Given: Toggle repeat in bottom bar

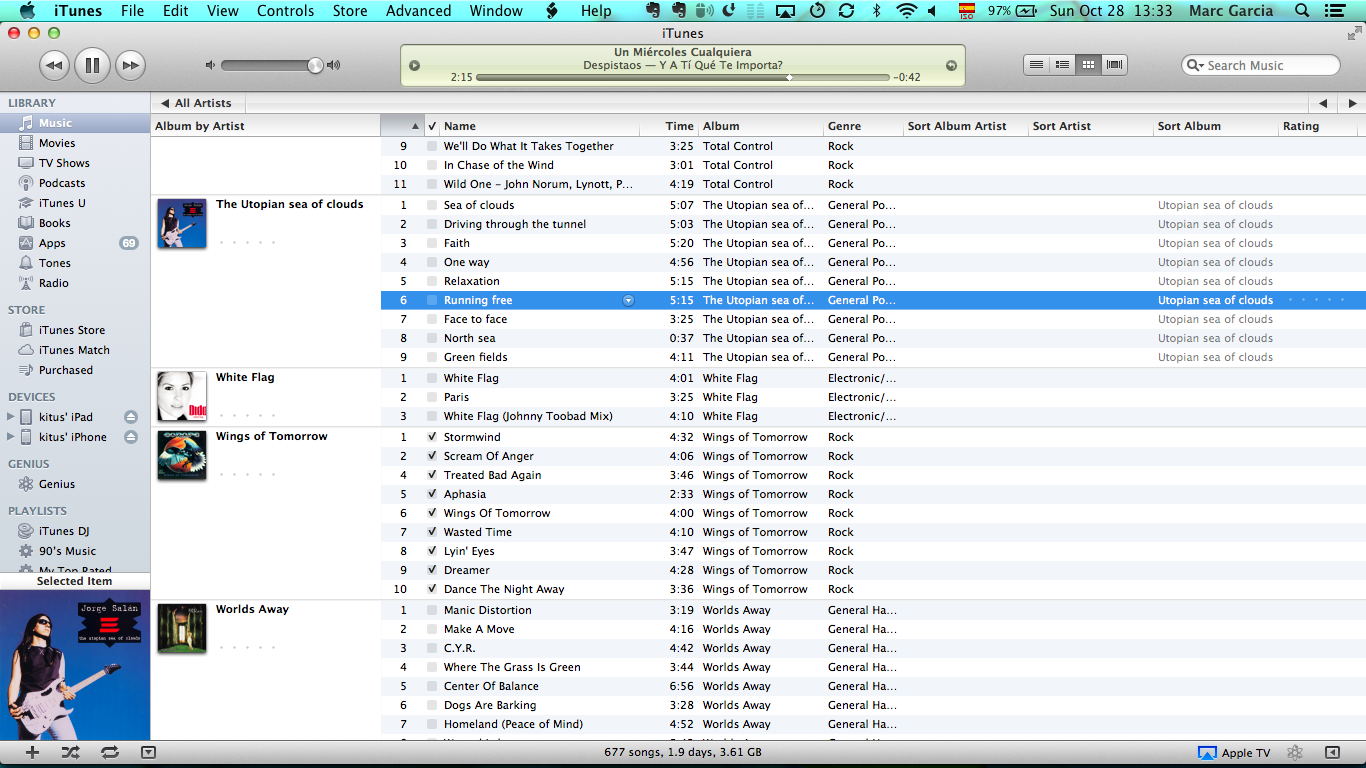Looking at the screenshot, I should [109, 753].
